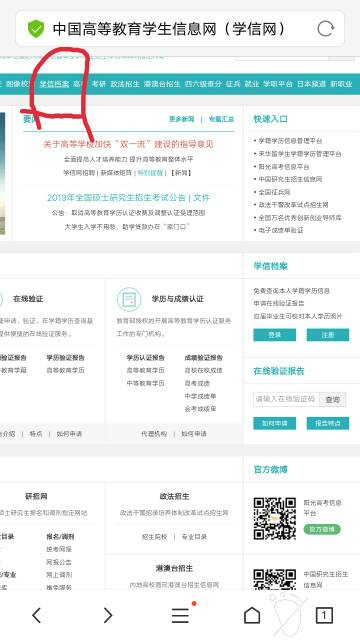Open 网上调剂 link
The height and width of the screenshot is (640, 360).
59,575
